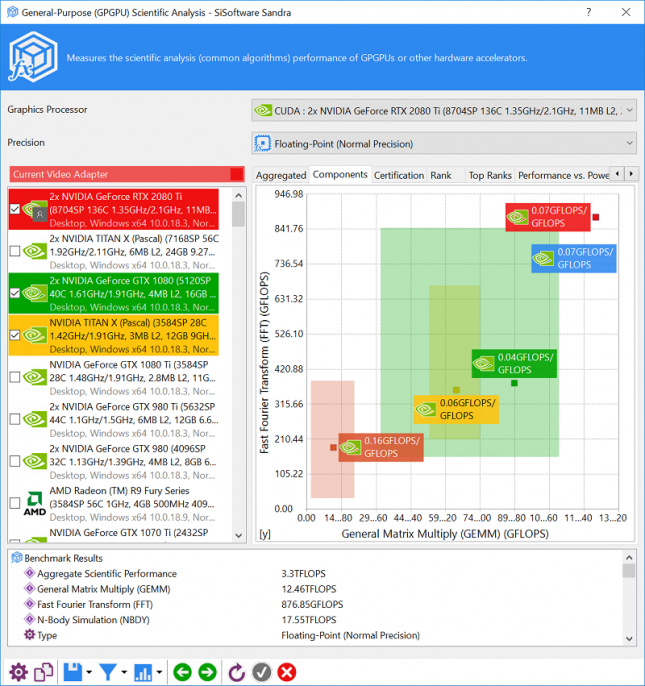Image resolution: width=645 pixels, height=686 pixels.
Task: Switch to the Aggregated tab
Action: tap(281, 175)
